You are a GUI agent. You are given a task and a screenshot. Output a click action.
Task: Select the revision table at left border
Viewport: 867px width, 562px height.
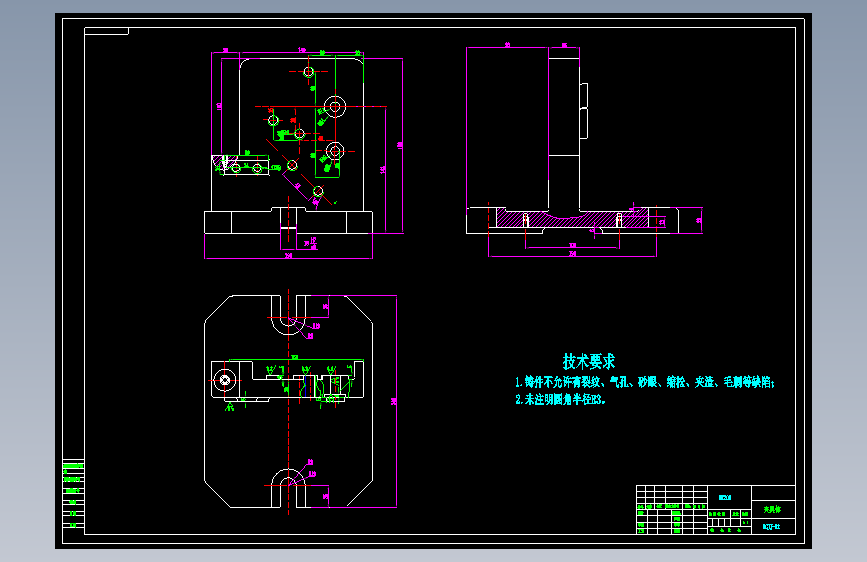[73, 495]
